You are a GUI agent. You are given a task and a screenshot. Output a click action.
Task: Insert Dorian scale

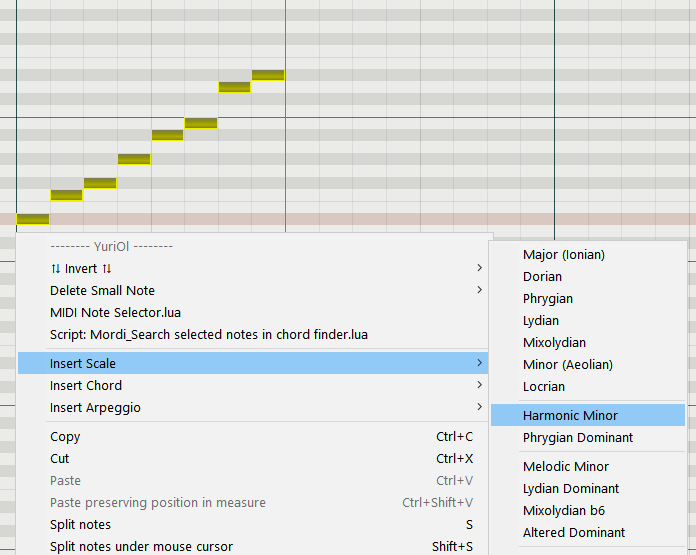588,277
